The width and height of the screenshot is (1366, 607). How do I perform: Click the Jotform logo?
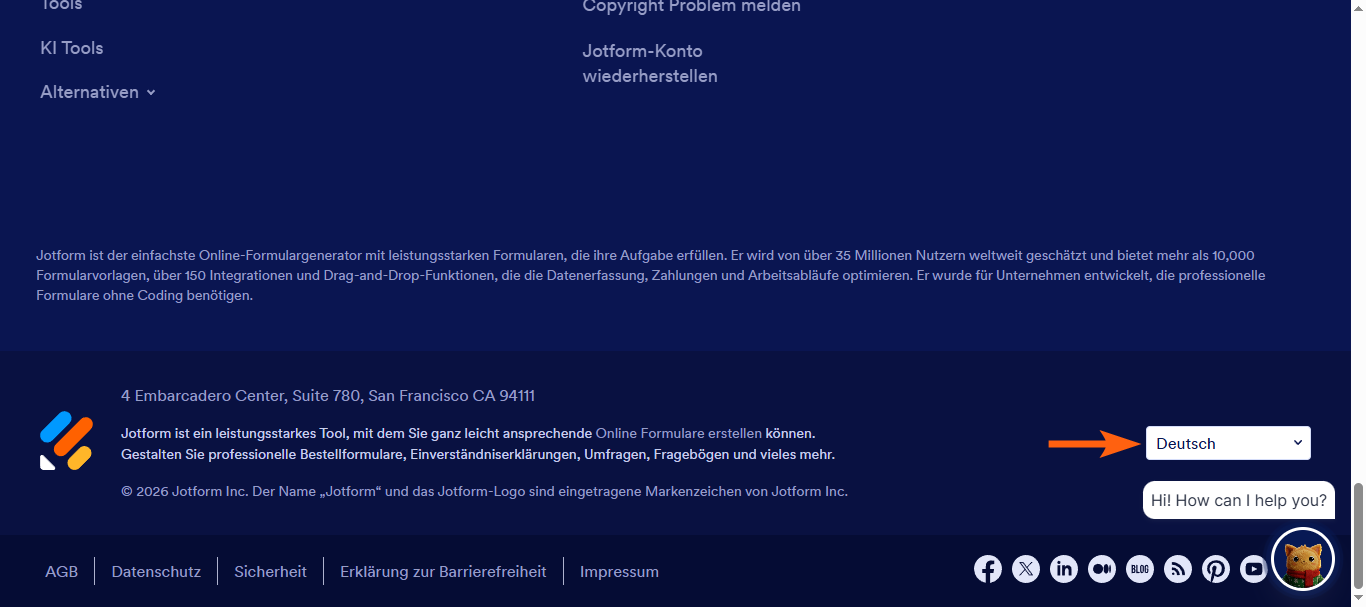[65, 440]
